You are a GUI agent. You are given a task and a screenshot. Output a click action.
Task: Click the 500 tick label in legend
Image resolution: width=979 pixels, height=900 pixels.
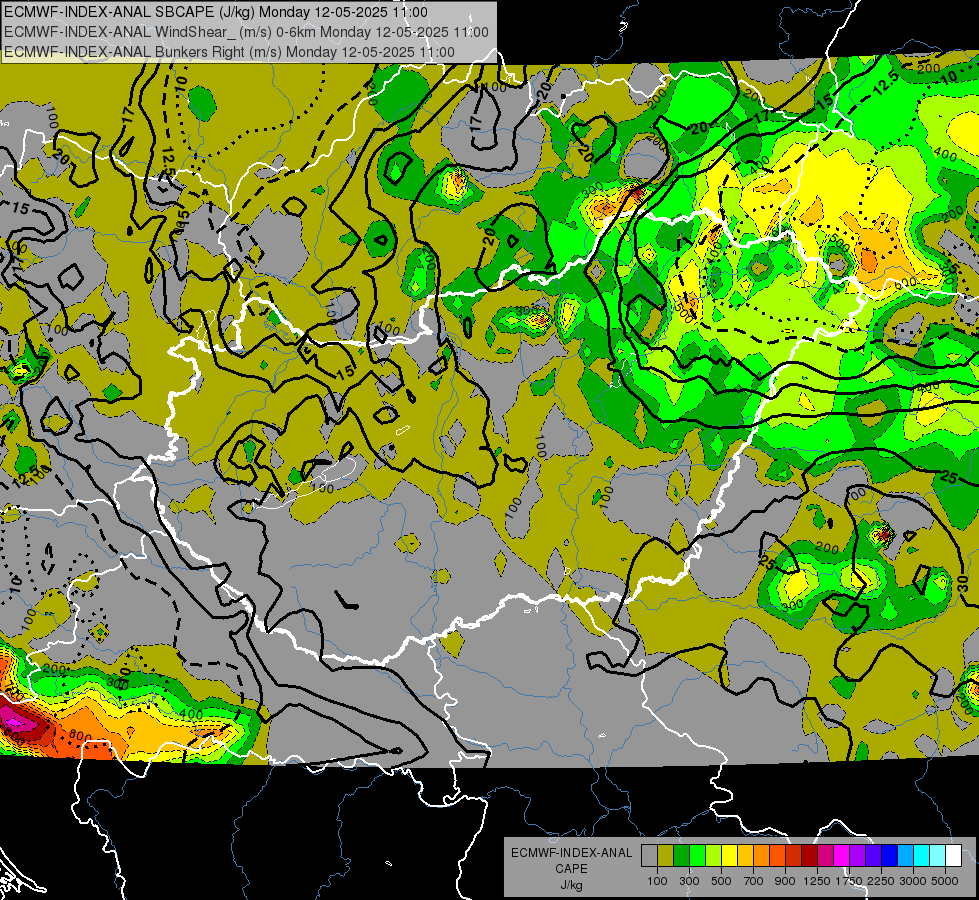pos(721,881)
